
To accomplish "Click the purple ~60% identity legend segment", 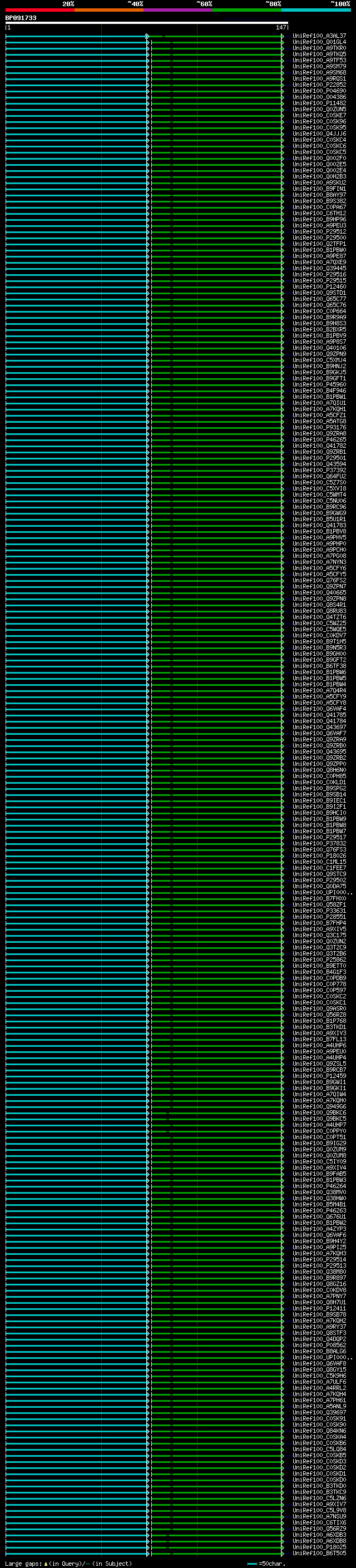I will click(x=177, y=10).
